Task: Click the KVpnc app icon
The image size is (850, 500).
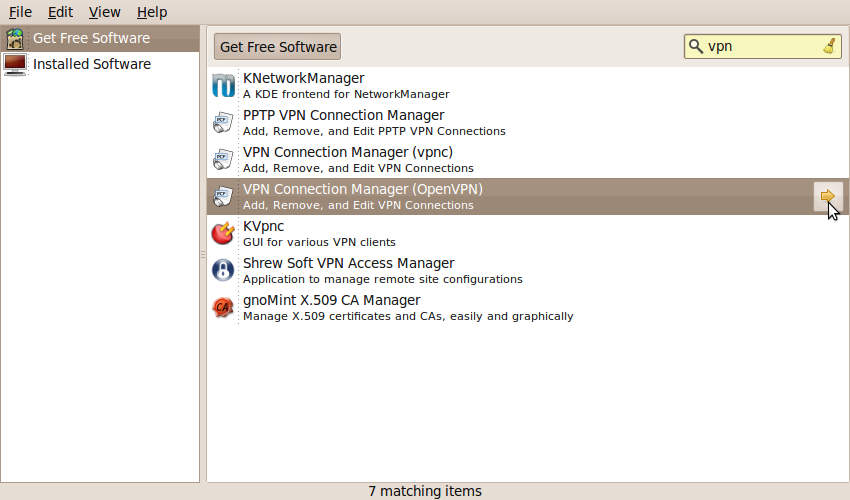Action: pos(223,233)
